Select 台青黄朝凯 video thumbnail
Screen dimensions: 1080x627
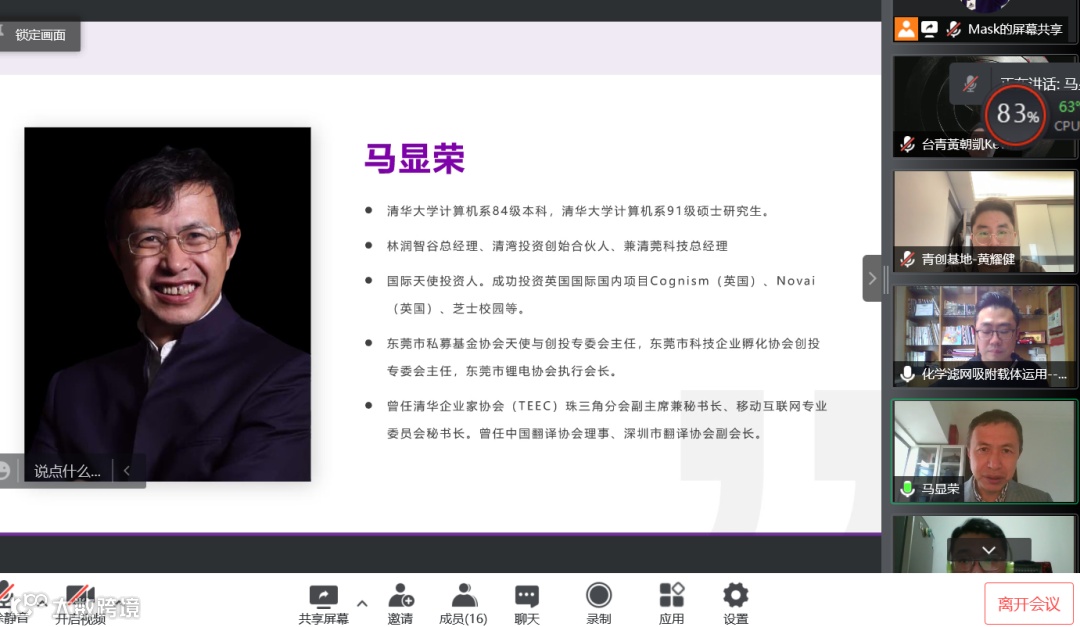[984, 107]
